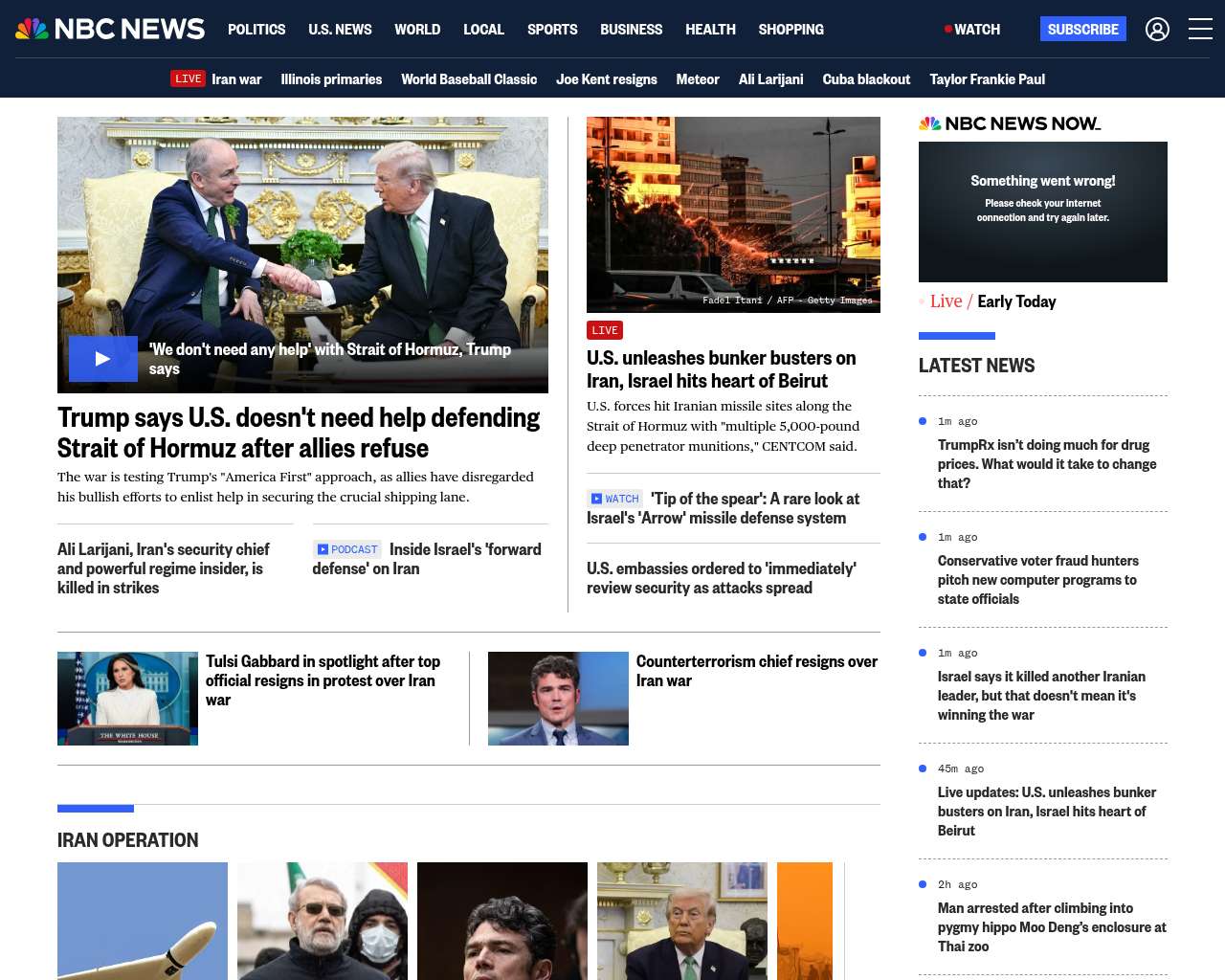Click the NBC News Now video player
The image size is (1225, 980).
point(1043,212)
